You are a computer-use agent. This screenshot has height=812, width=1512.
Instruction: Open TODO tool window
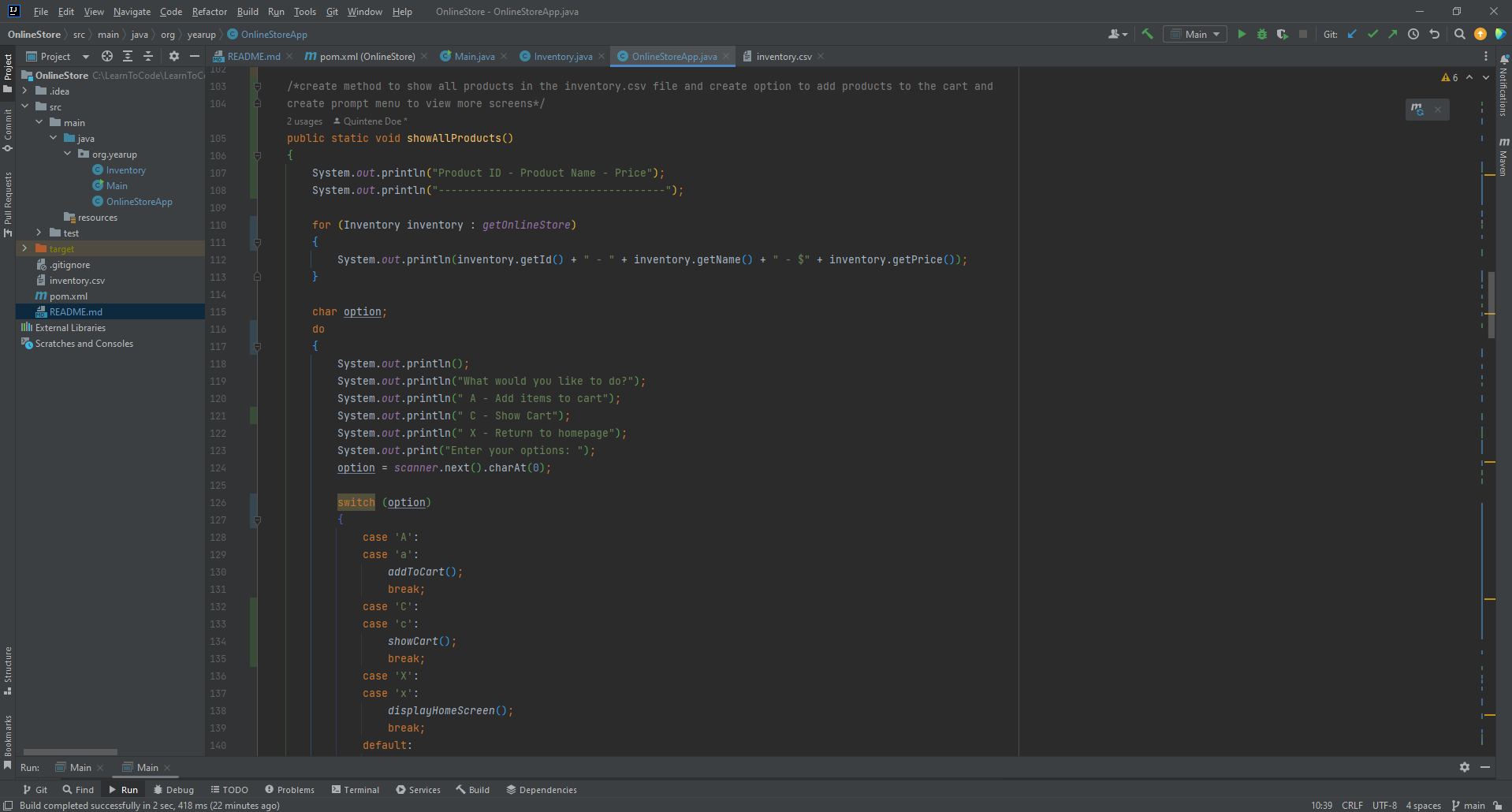click(229, 789)
